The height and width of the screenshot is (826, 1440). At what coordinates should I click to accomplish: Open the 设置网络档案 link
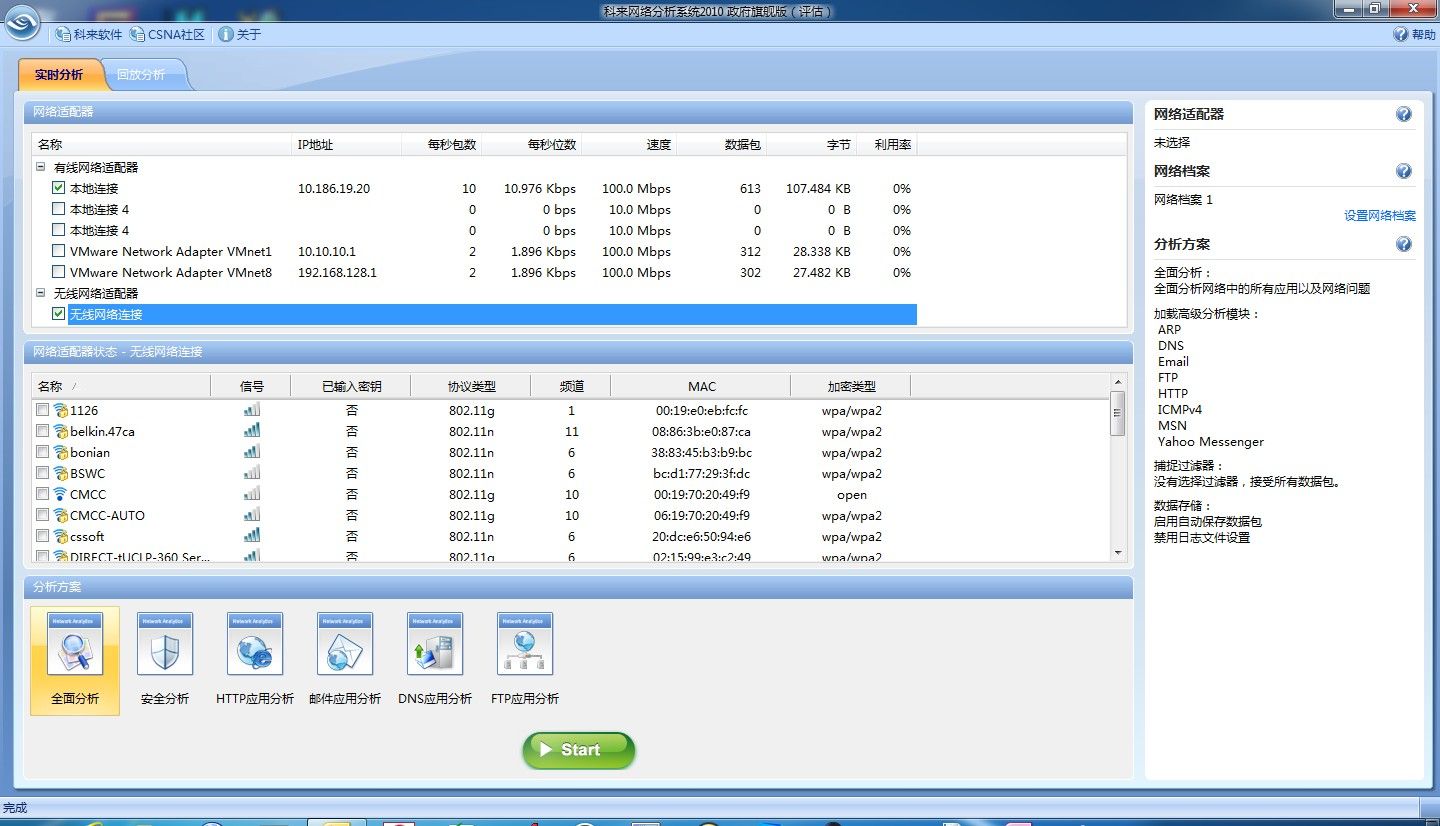tap(1379, 216)
